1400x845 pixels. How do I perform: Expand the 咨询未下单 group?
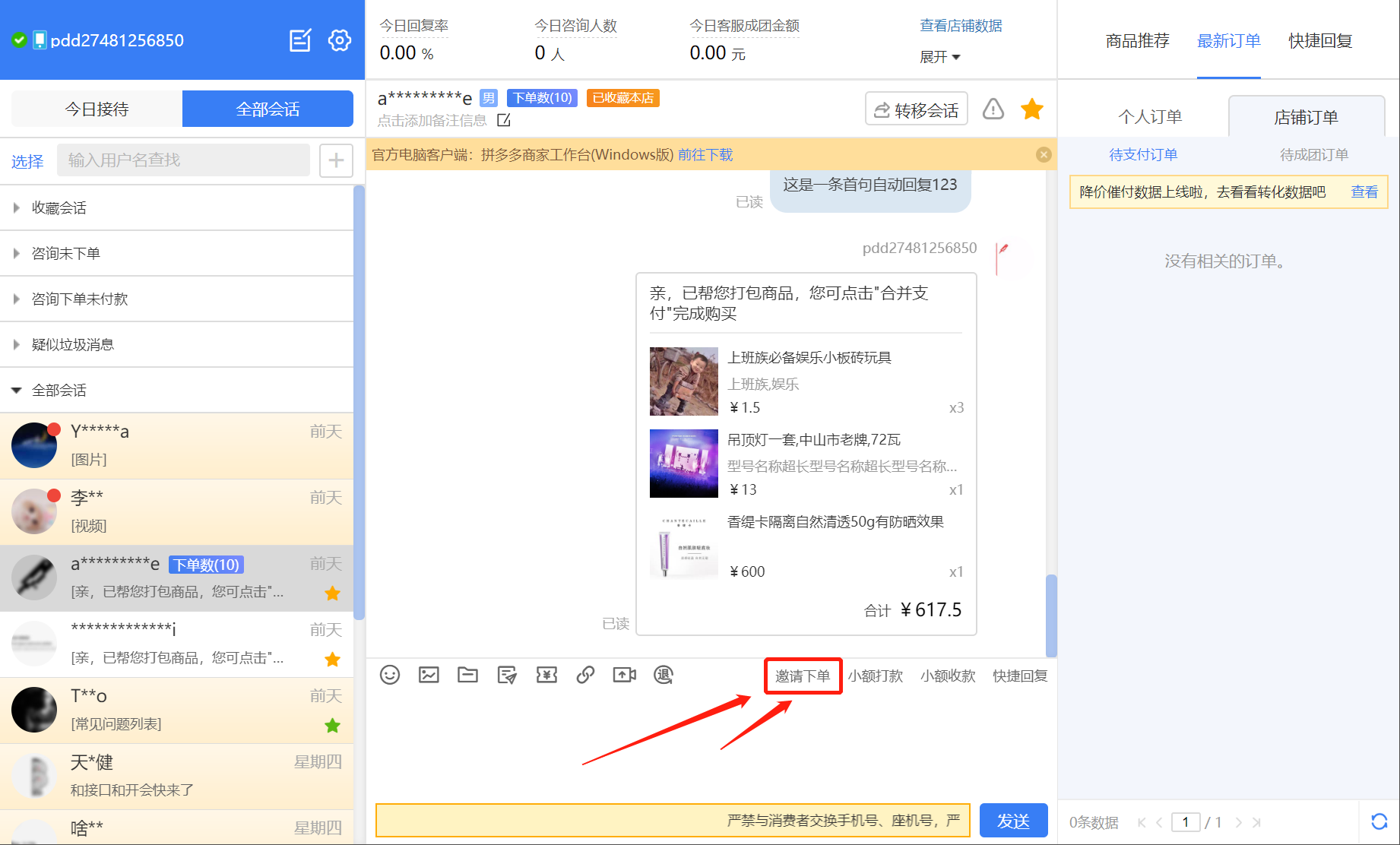pyautogui.click(x=176, y=253)
